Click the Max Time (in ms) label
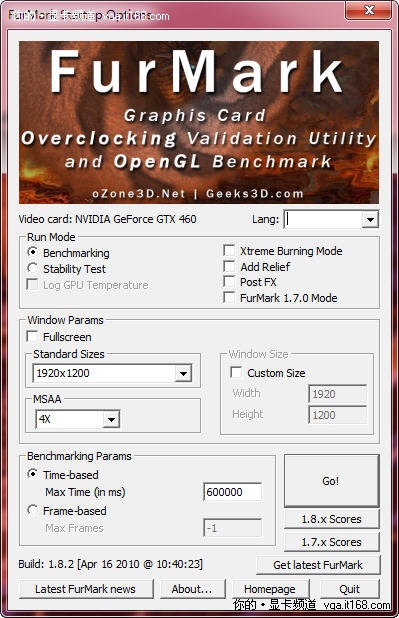The image size is (399, 618). [x=85, y=492]
